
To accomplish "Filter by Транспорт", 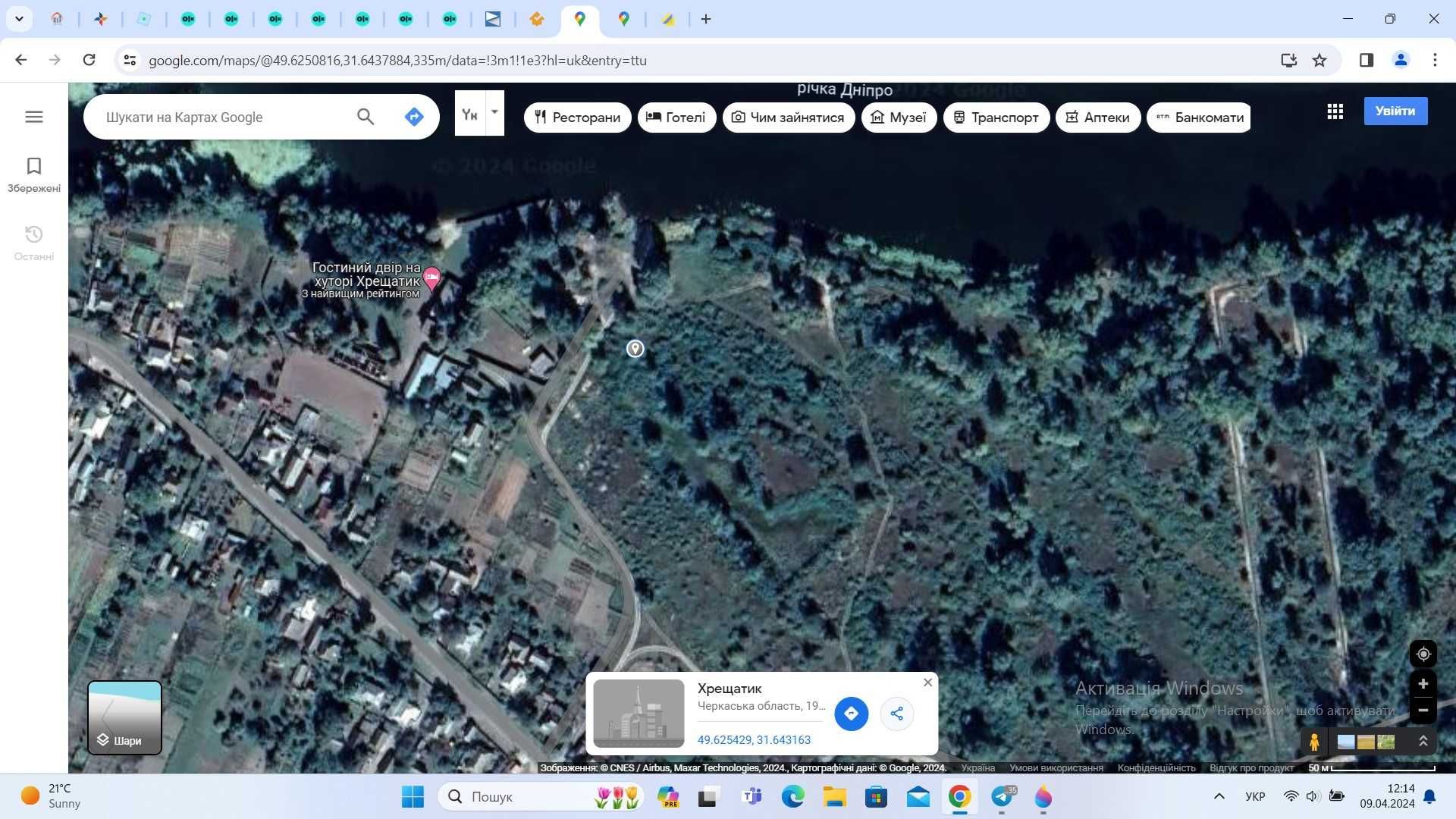I will (996, 118).
